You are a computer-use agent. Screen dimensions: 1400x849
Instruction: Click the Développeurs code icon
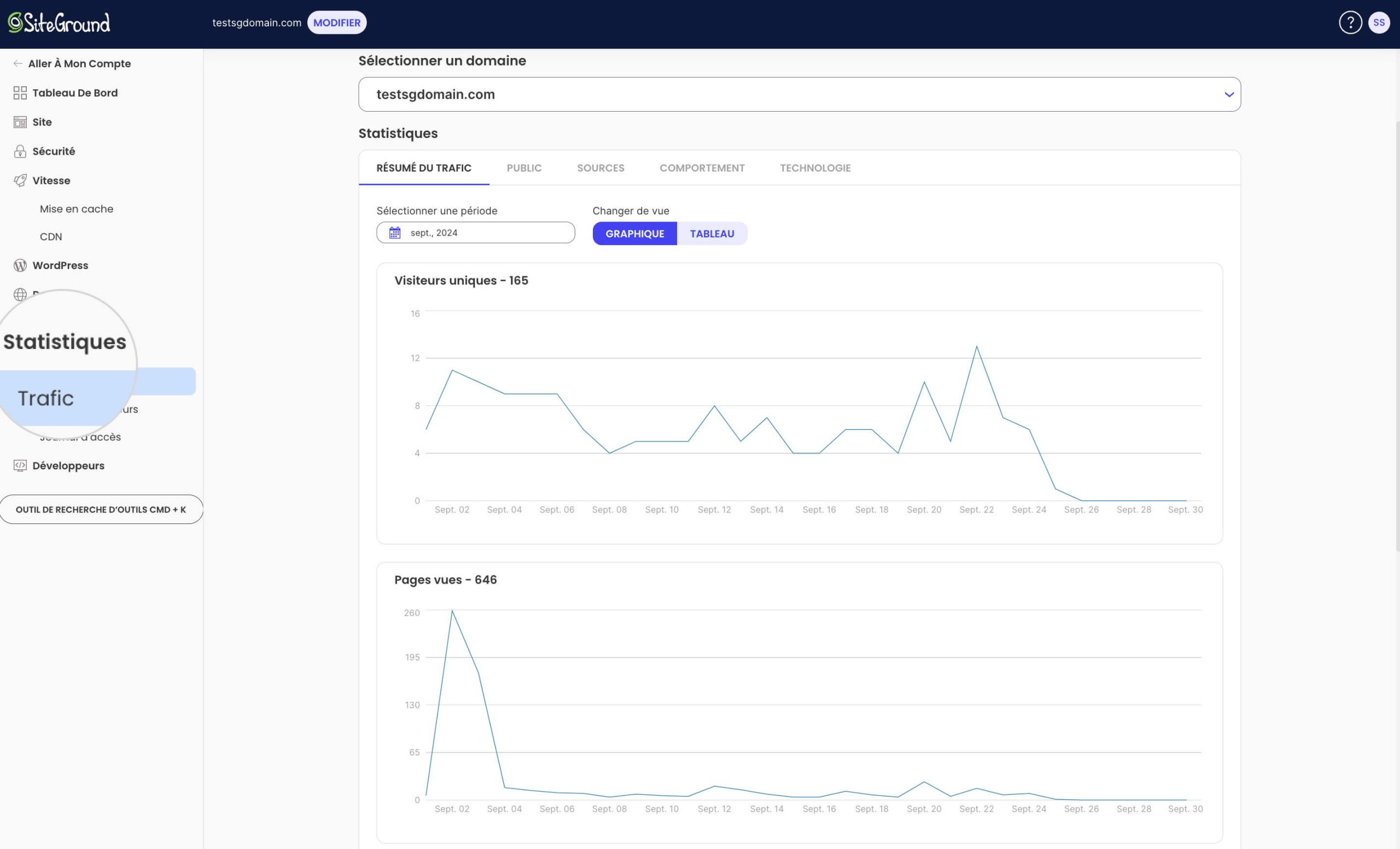tap(20, 466)
